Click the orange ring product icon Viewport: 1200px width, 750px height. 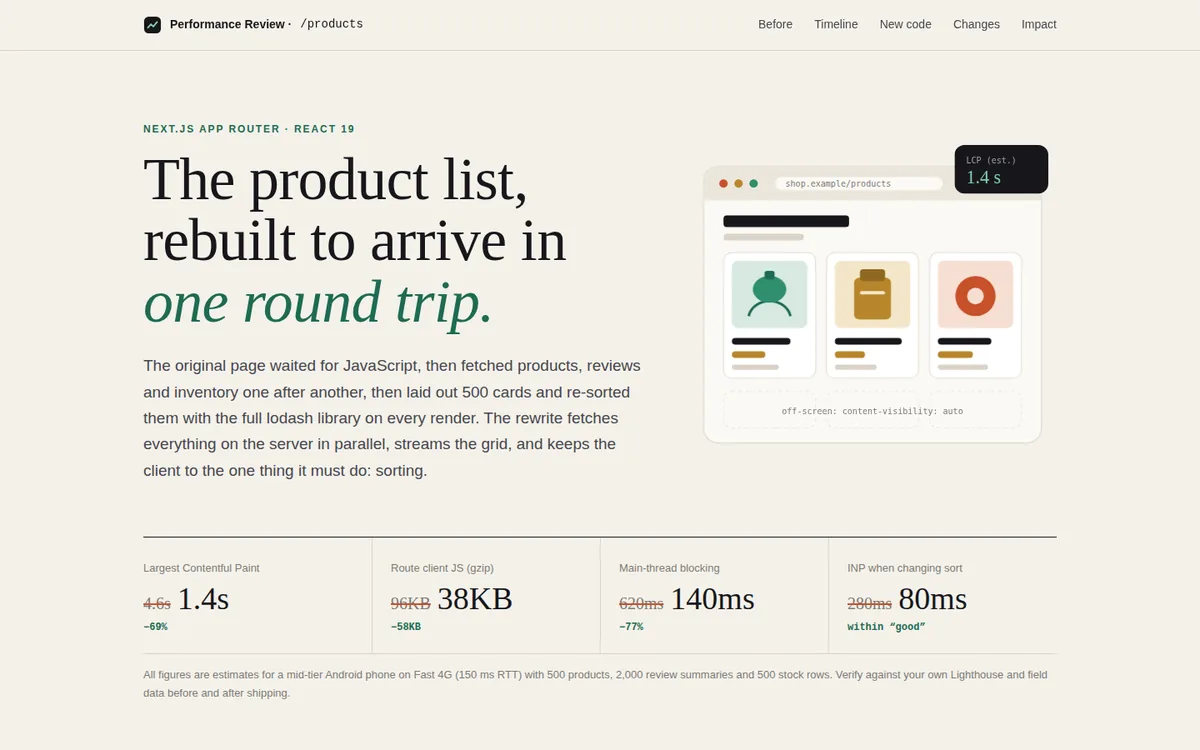click(x=975, y=294)
